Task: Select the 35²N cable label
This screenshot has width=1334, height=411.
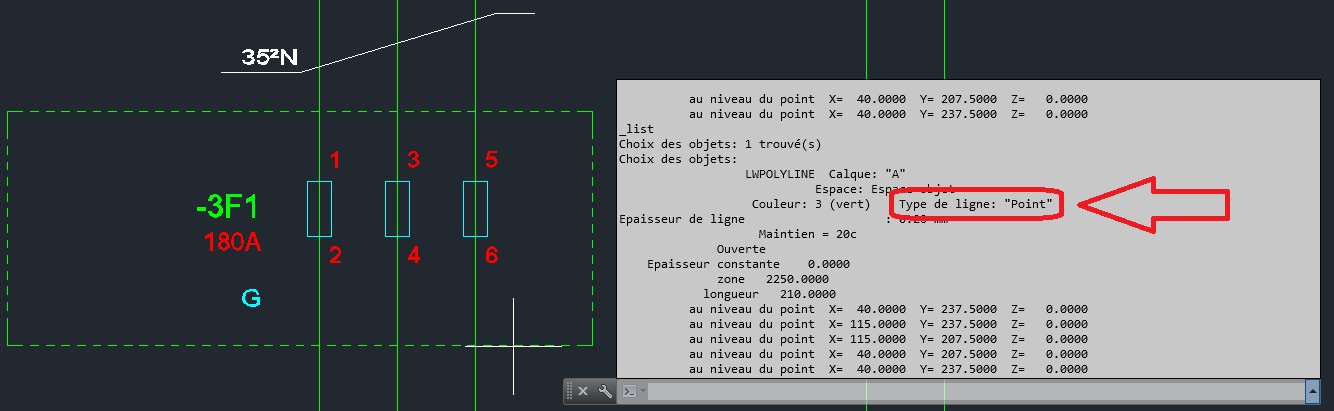Action: pos(270,58)
